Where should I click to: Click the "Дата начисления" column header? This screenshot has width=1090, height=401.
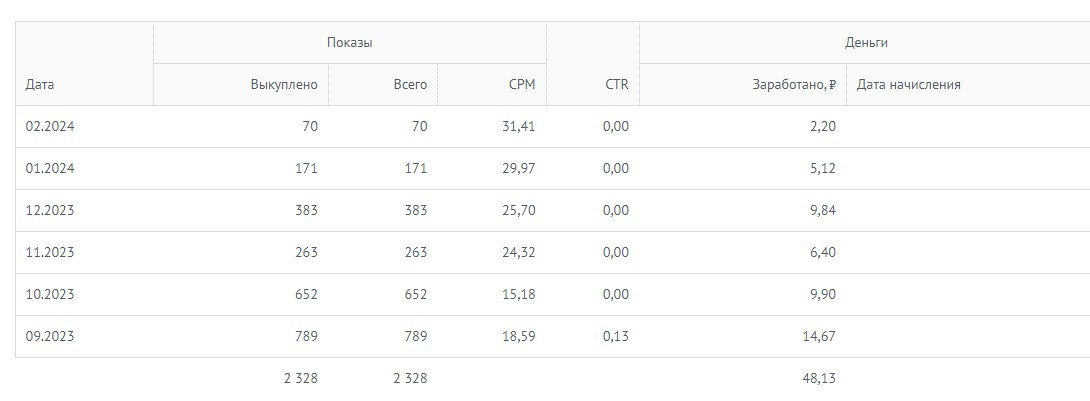coord(908,85)
